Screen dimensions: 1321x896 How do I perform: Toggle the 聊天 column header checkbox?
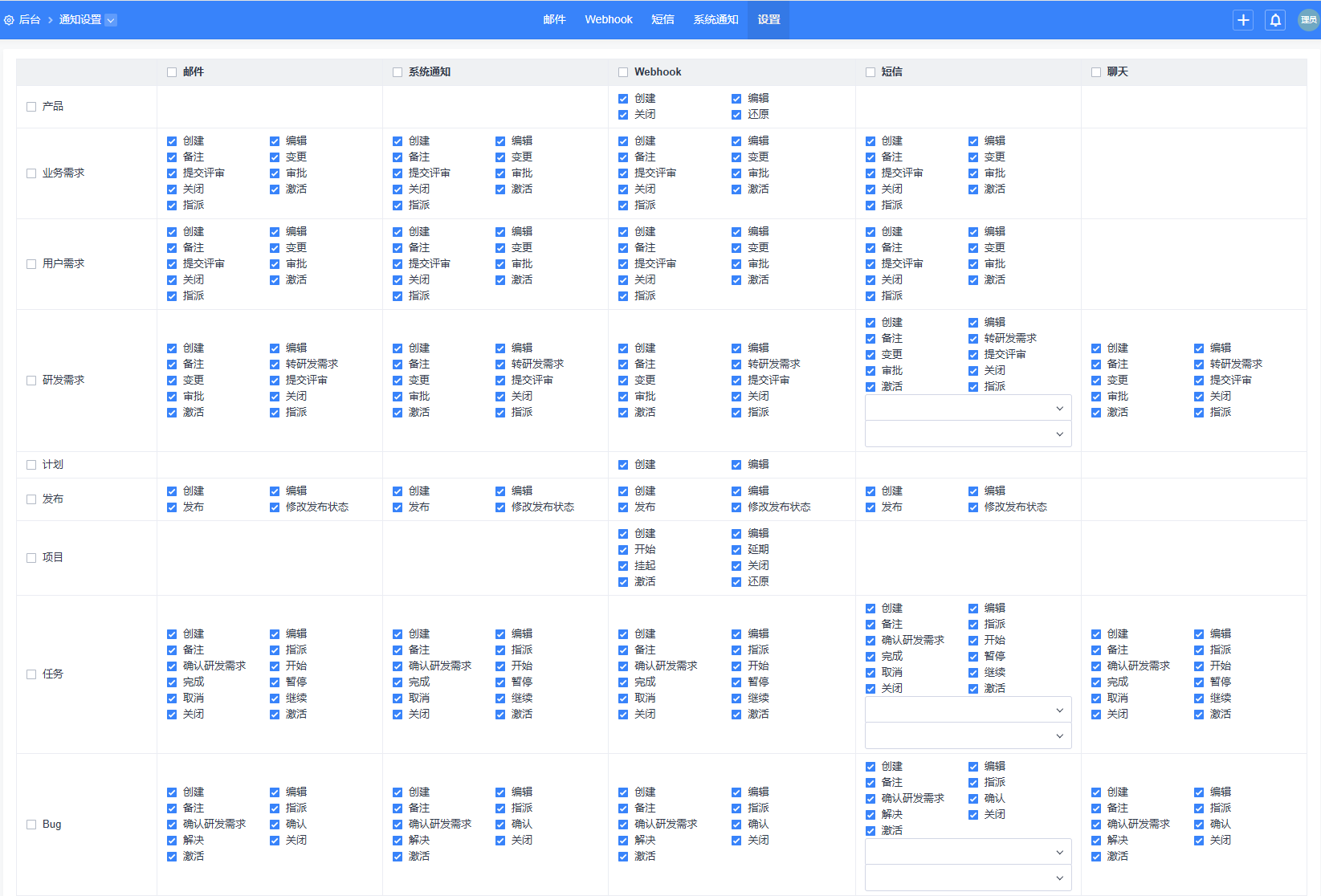pyautogui.click(x=1096, y=72)
